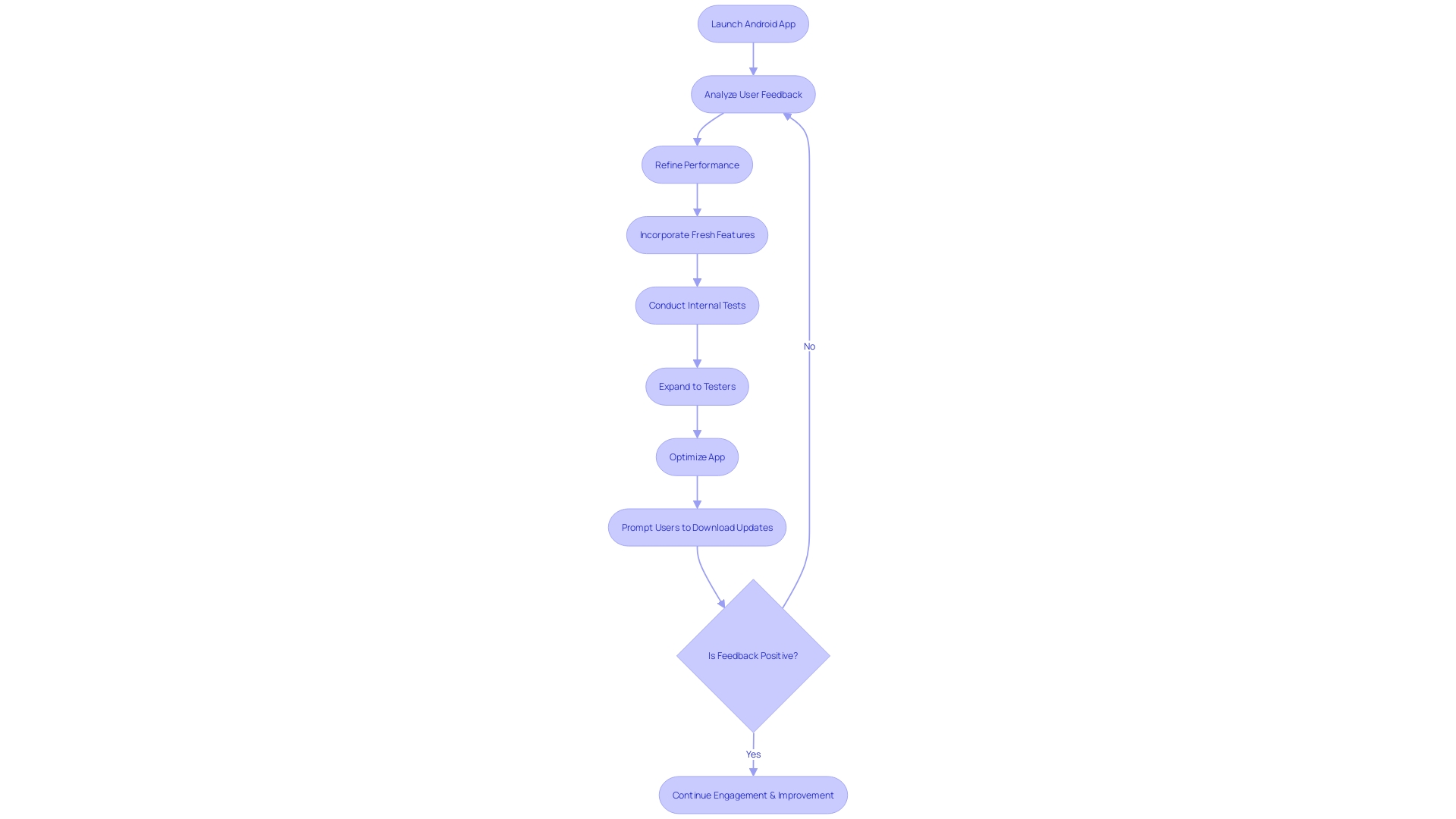Click the Launch Android App node

[753, 23]
